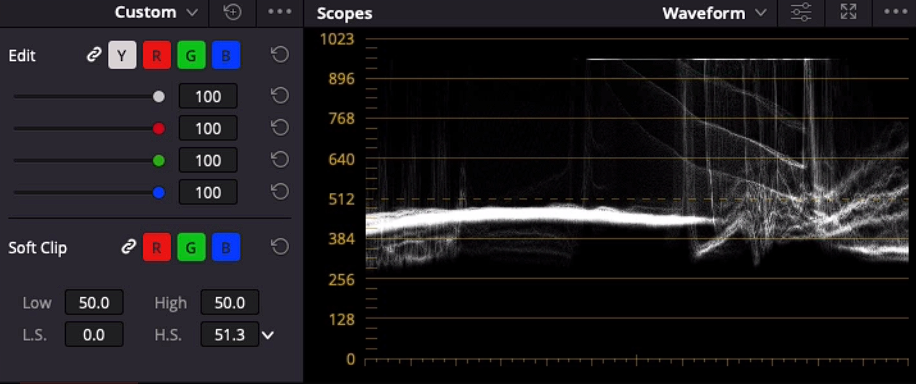Open the Scopes panel options menu
This screenshot has width=916, height=384.
click(896, 12)
